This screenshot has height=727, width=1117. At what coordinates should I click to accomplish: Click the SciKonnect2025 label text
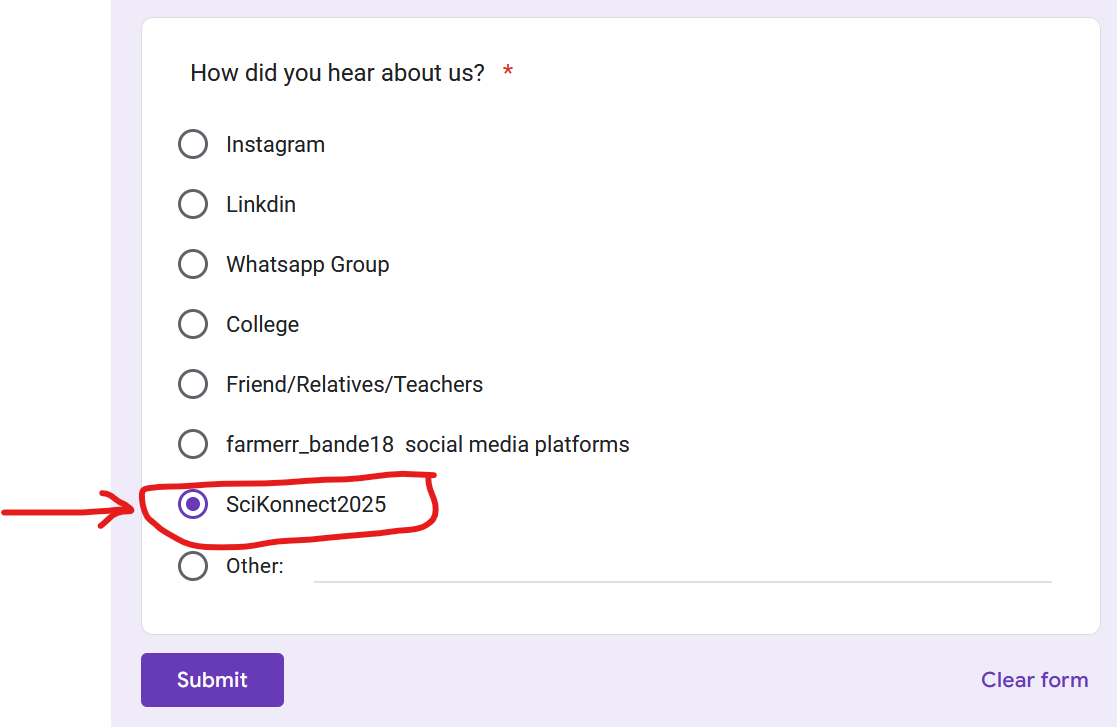306,505
